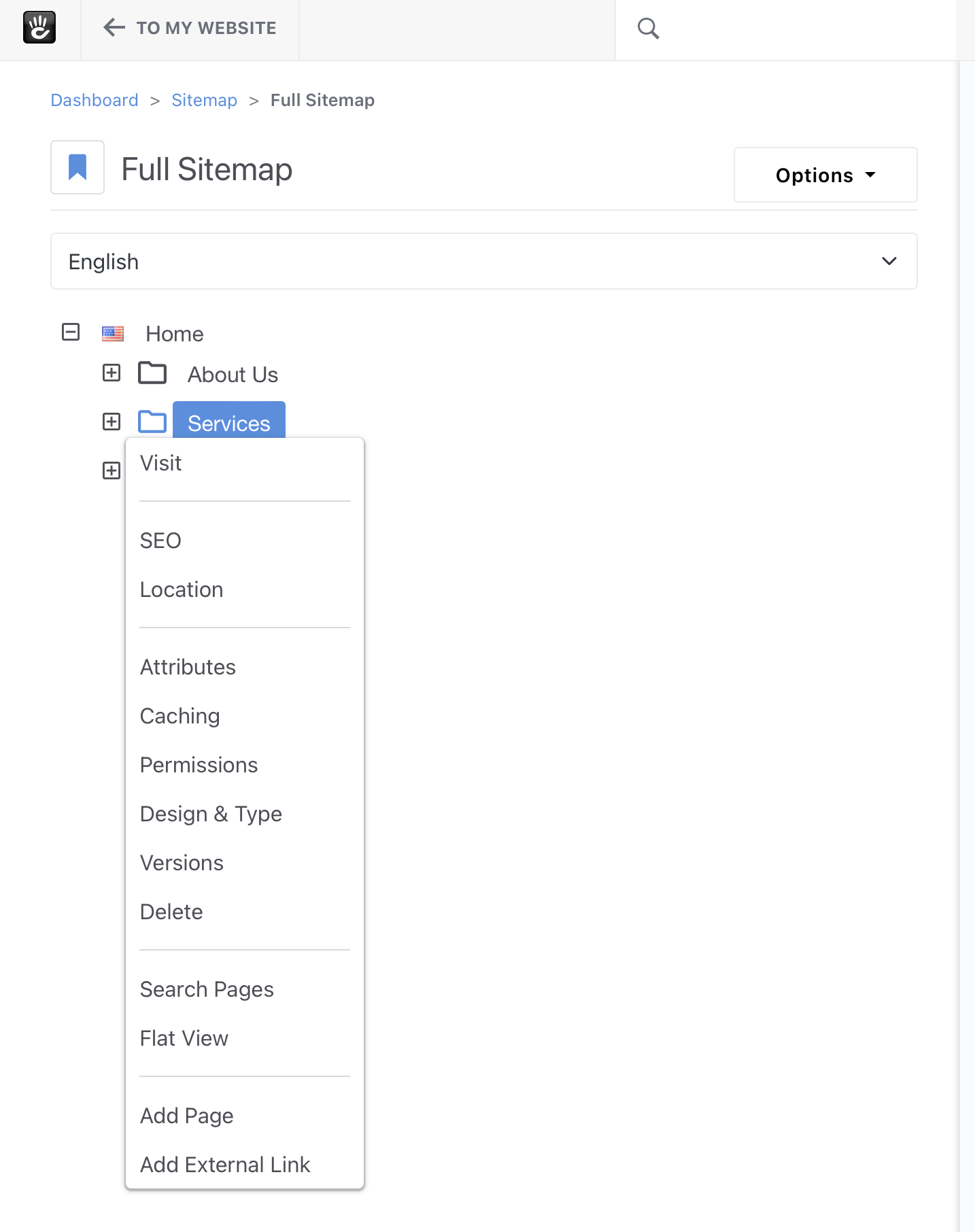
Task: Click the Full Sitemap page heading
Action: (207, 169)
